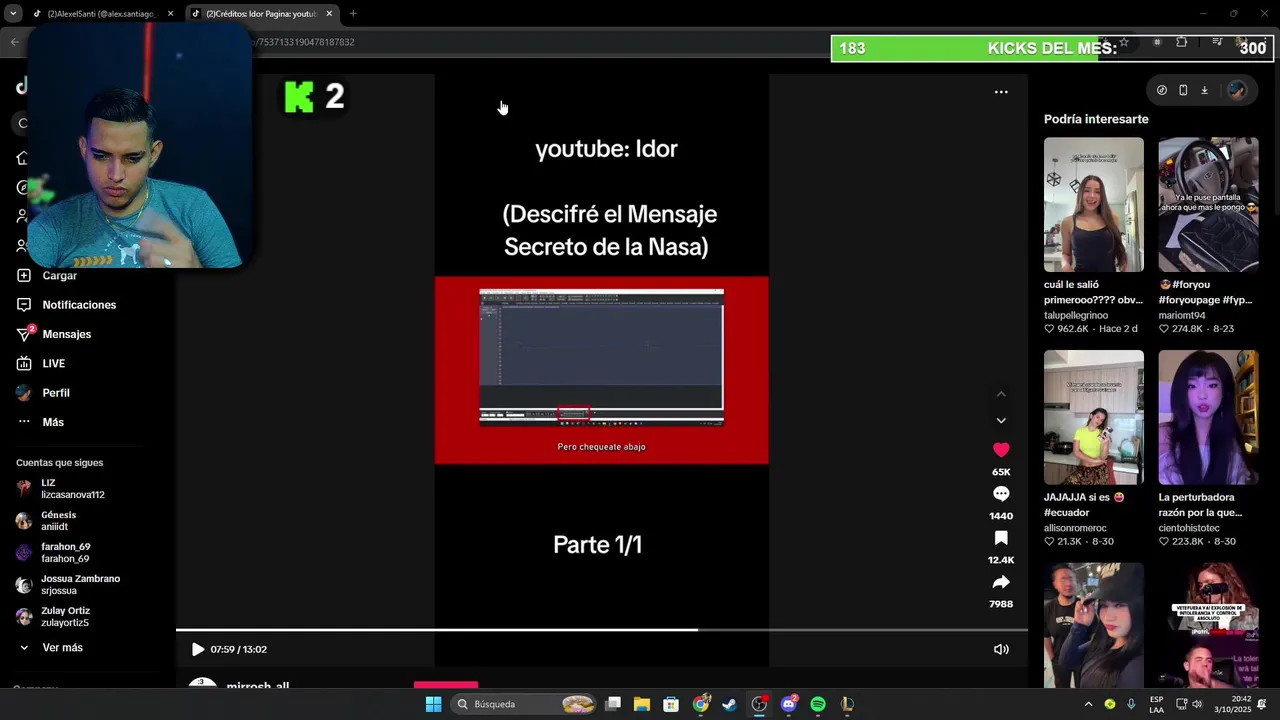Open Mensajes in the sidebar

click(x=66, y=334)
